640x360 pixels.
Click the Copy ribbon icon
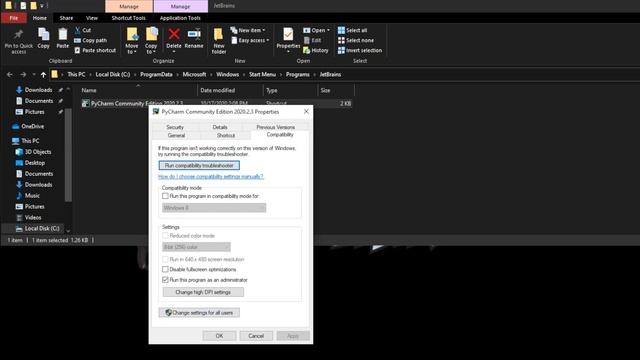coord(44,38)
